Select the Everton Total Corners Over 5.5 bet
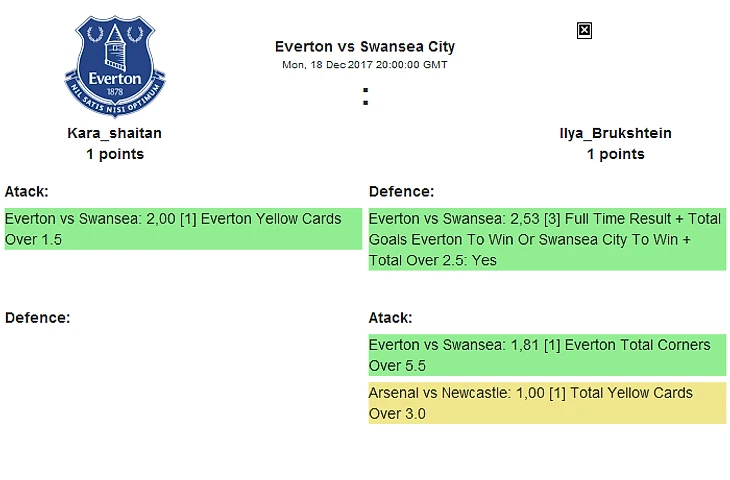Screen dimensions: 730x480 tap(547, 355)
